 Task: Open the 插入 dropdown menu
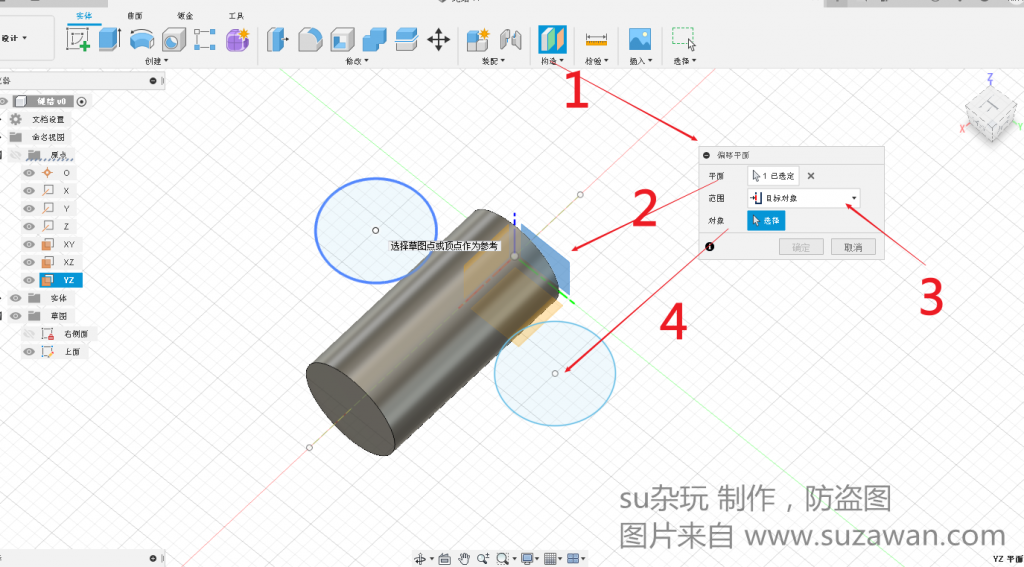click(641, 61)
